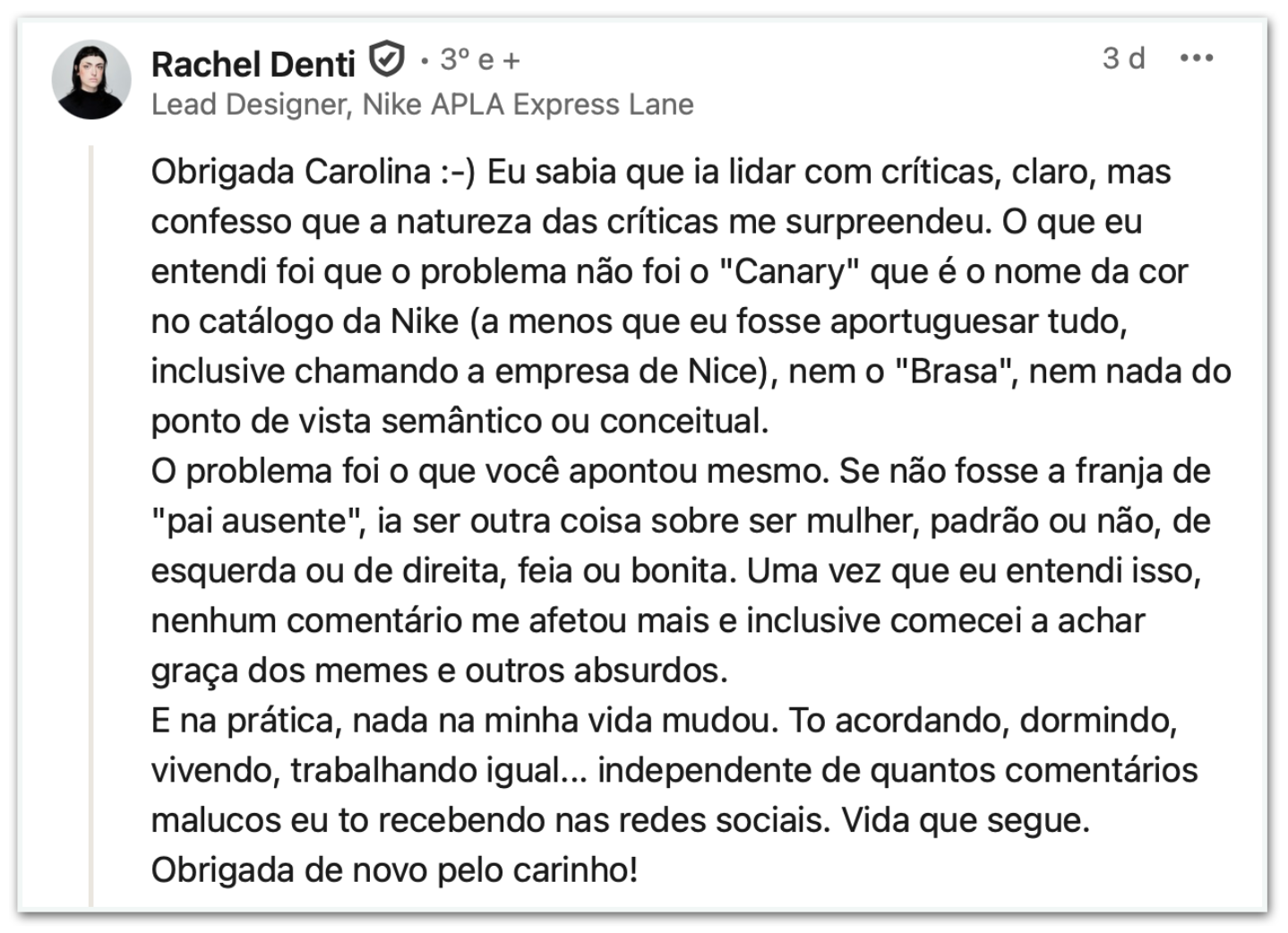Image resolution: width=1288 pixels, height=933 pixels.
Task: Open the three-dot more options menu
Action: pyautogui.click(x=1196, y=59)
